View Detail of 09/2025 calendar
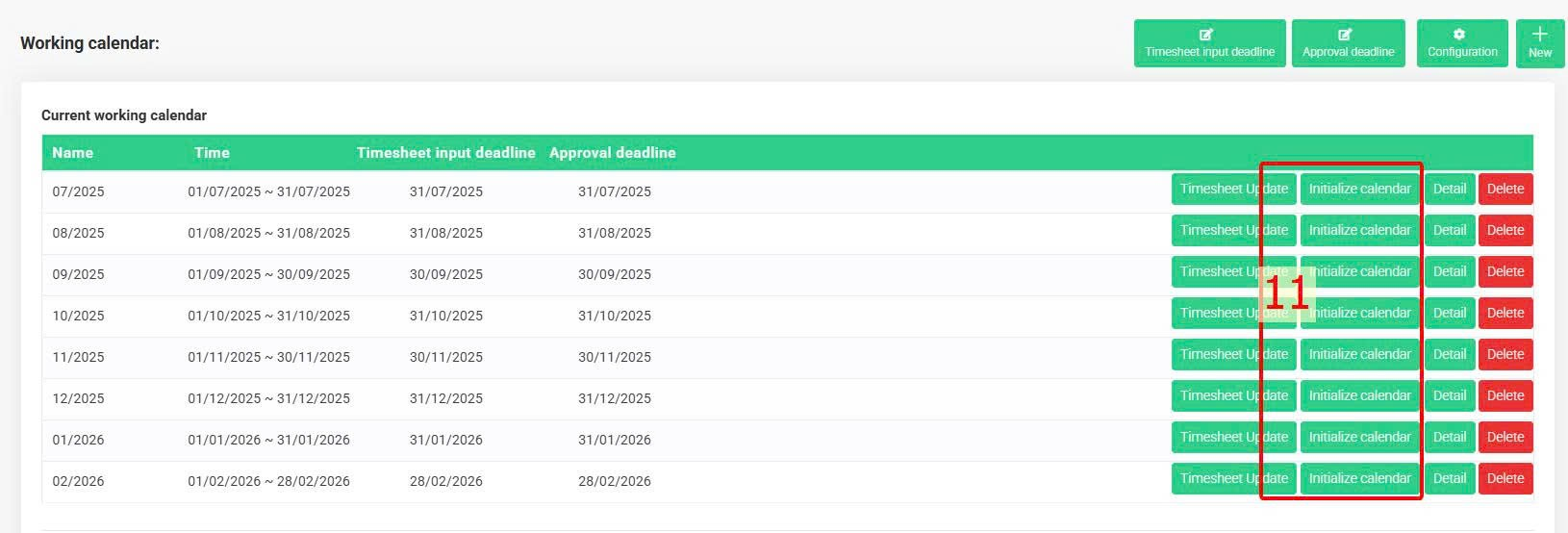The image size is (1568, 533). (x=1449, y=272)
